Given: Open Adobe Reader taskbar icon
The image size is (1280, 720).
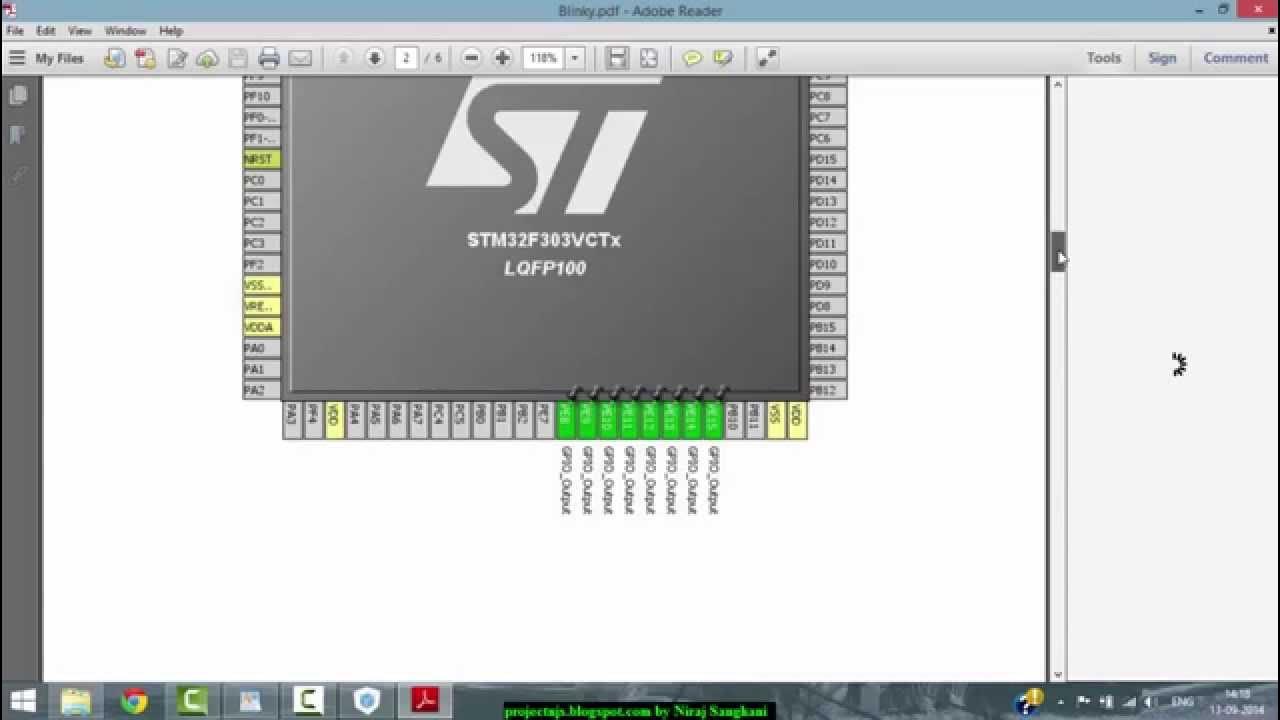Looking at the screenshot, I should click(425, 701).
